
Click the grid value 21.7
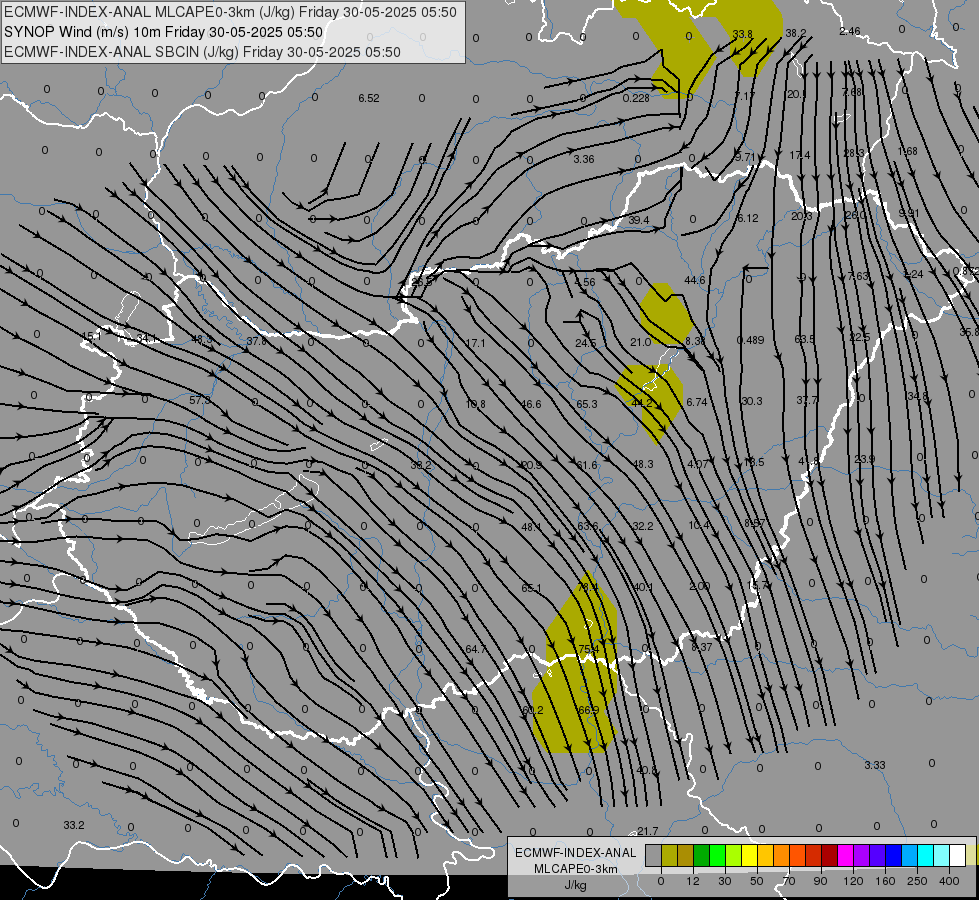647,831
